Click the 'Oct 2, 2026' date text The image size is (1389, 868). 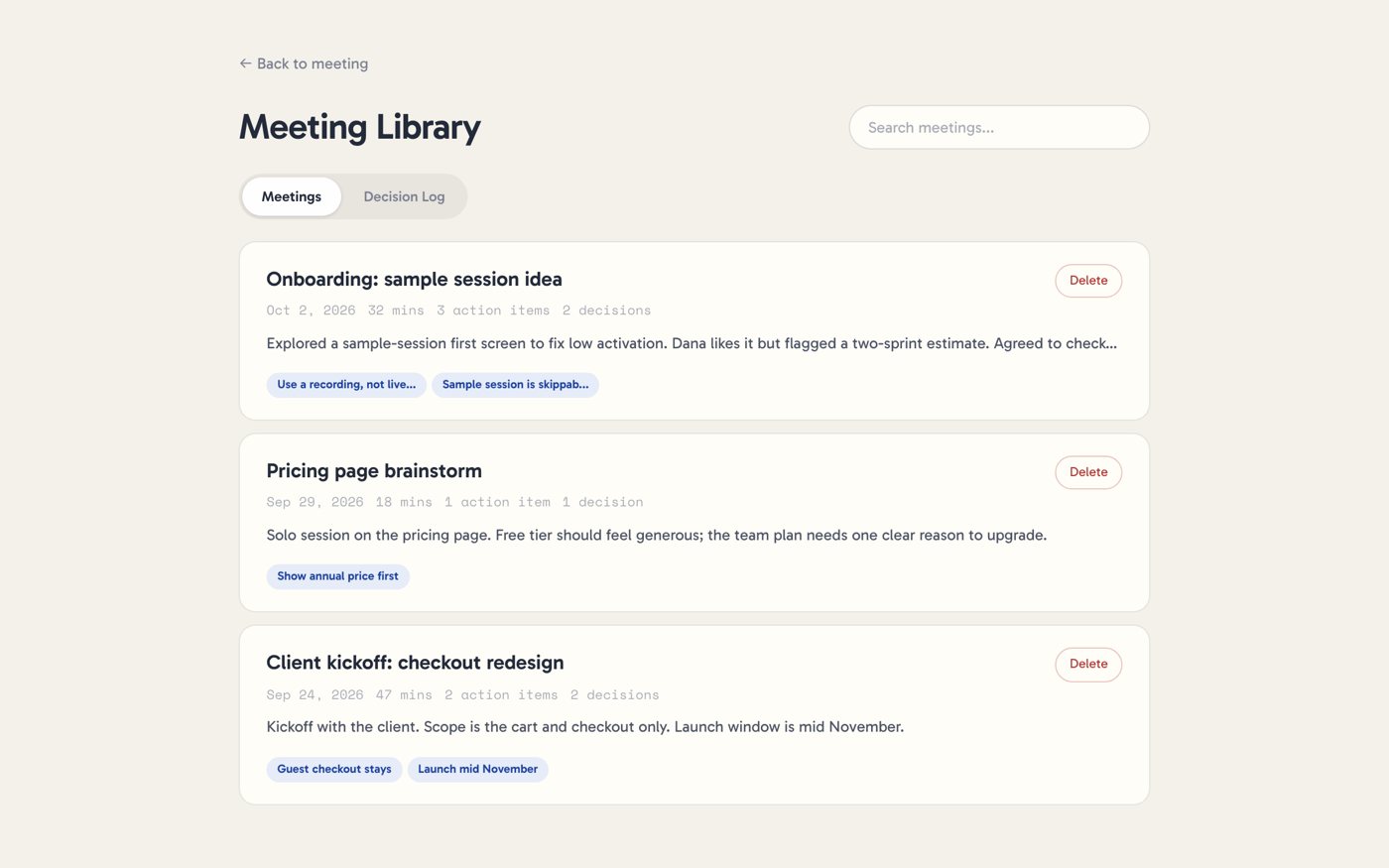coord(311,310)
